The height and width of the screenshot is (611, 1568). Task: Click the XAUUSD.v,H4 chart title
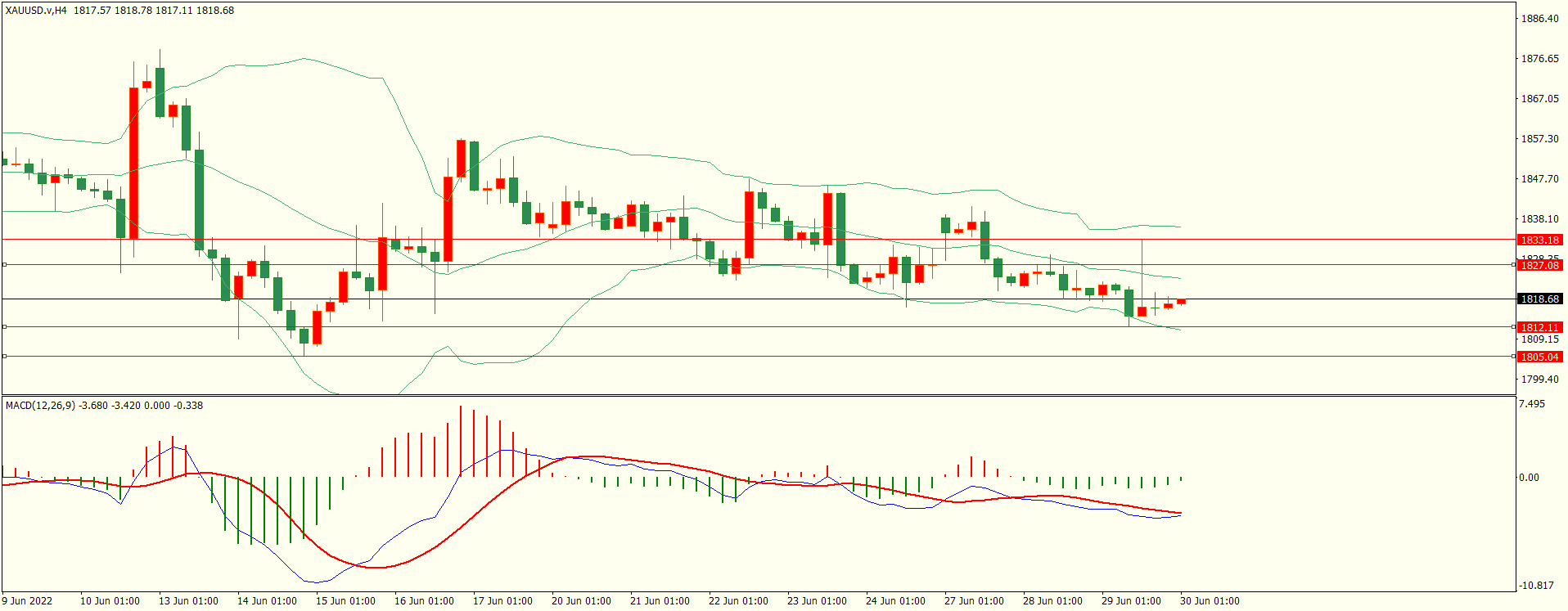(x=36, y=11)
